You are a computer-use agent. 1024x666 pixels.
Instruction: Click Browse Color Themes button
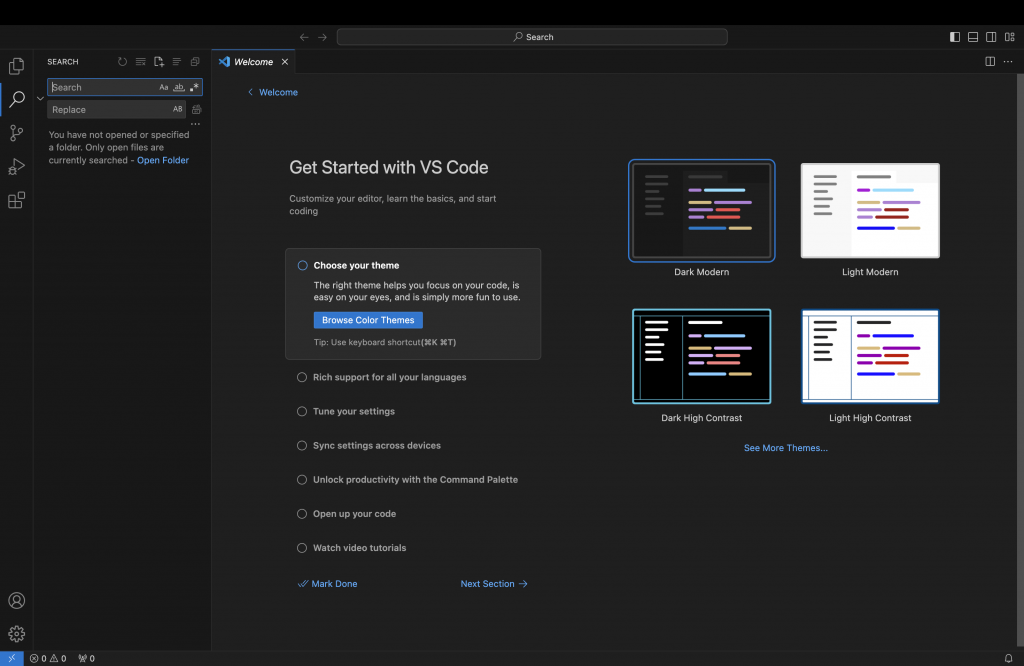pyautogui.click(x=368, y=320)
